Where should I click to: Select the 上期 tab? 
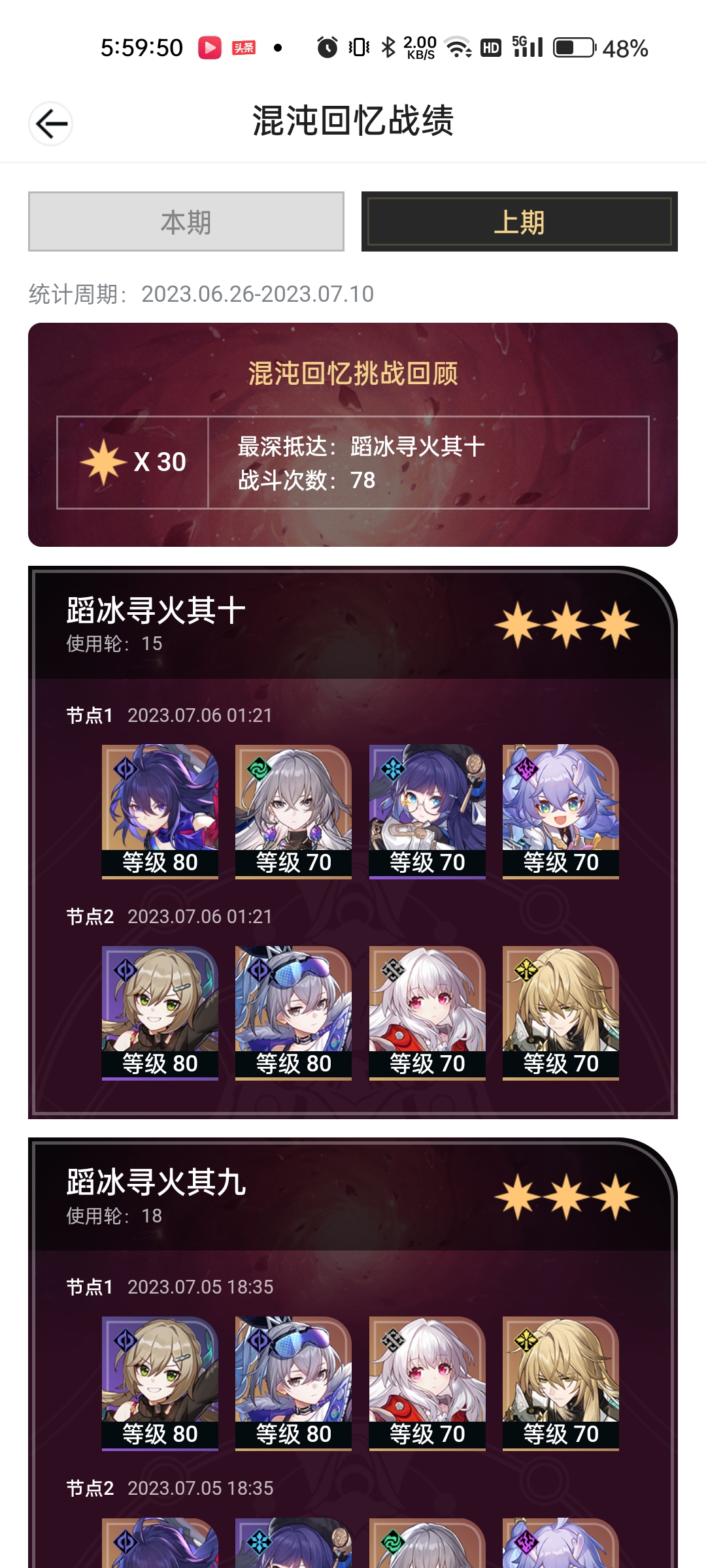pos(520,222)
